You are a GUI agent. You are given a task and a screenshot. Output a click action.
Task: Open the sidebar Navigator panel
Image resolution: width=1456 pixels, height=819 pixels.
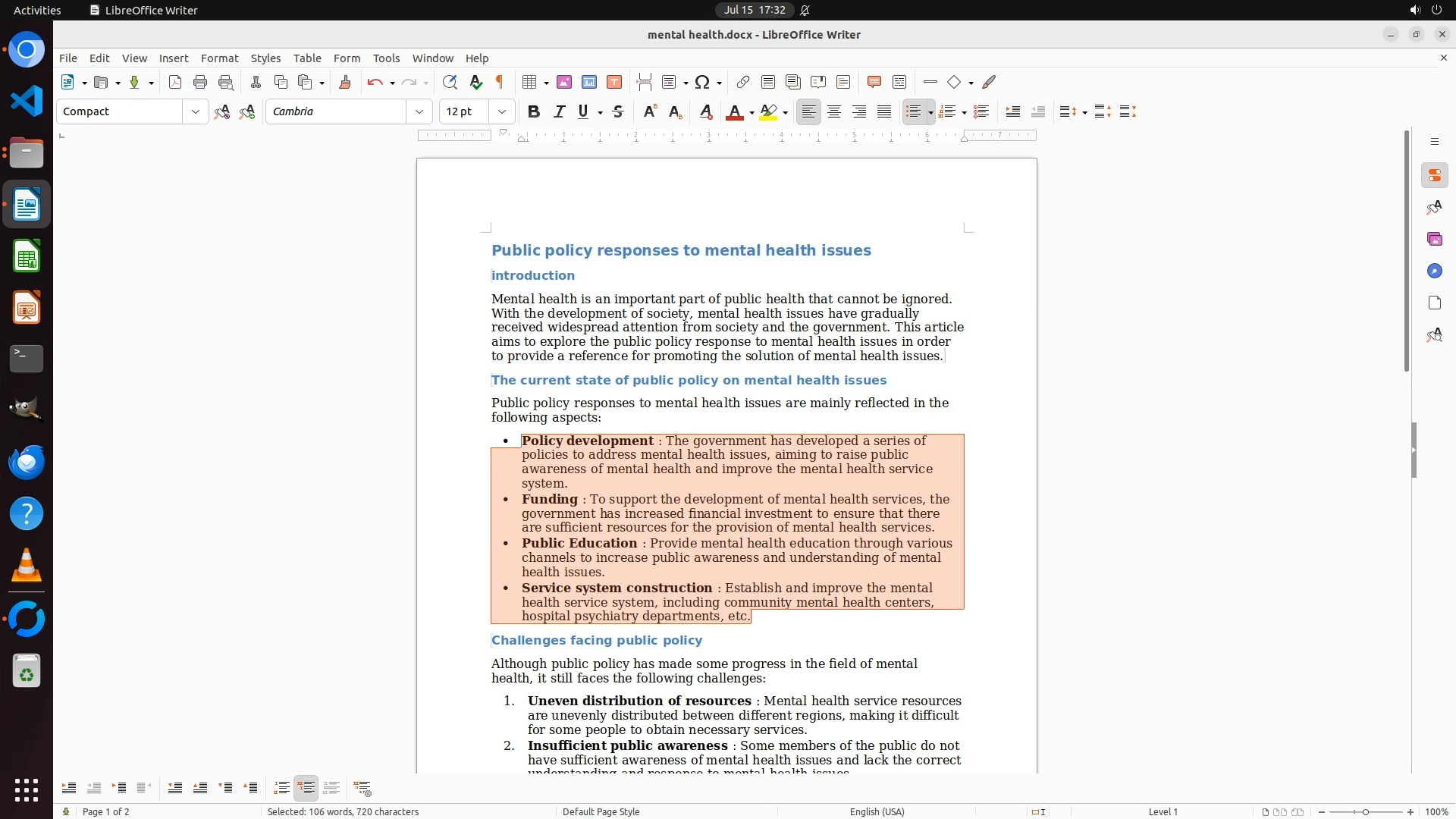click(1434, 271)
